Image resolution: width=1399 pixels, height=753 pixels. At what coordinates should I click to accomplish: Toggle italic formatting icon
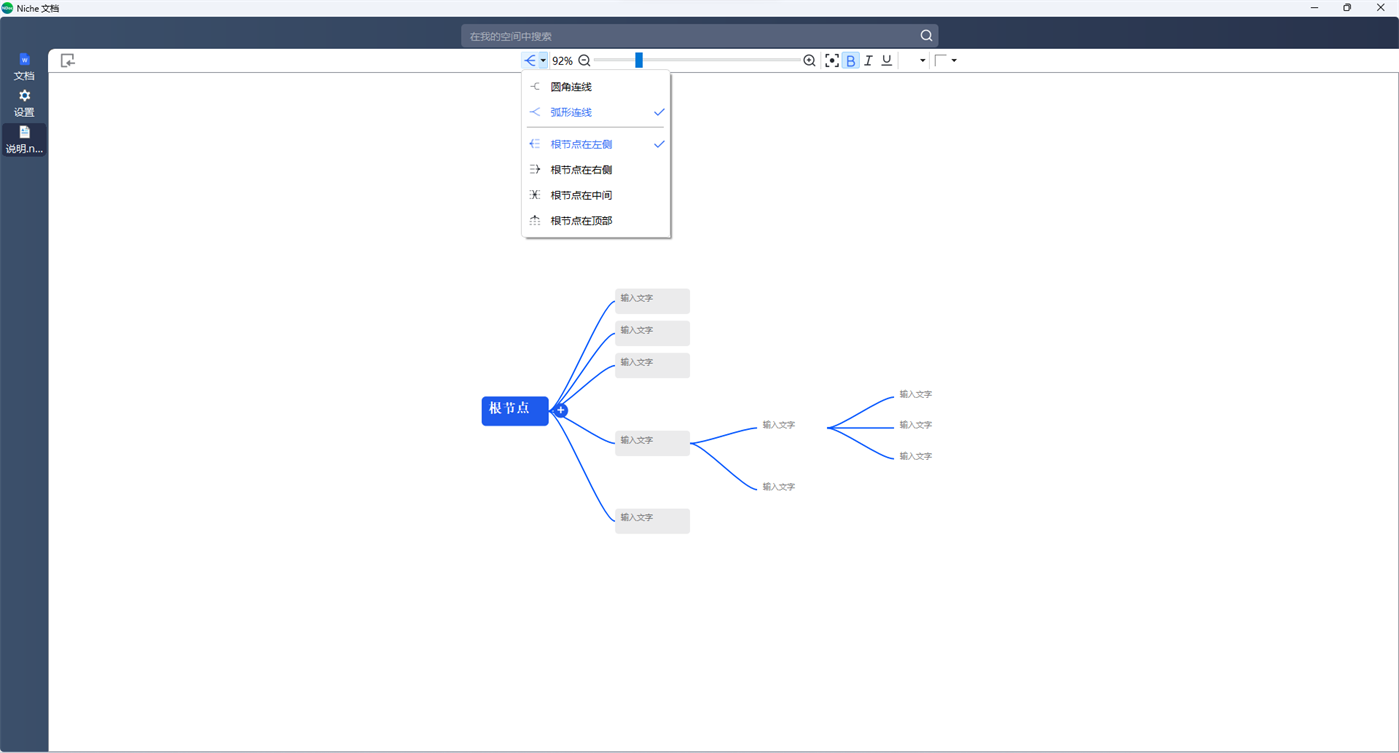(868, 60)
